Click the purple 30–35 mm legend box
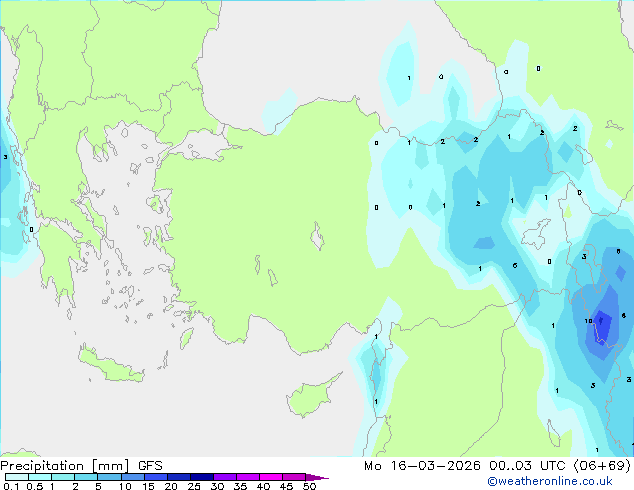Screen dimensions: 634x490 (225, 477)
